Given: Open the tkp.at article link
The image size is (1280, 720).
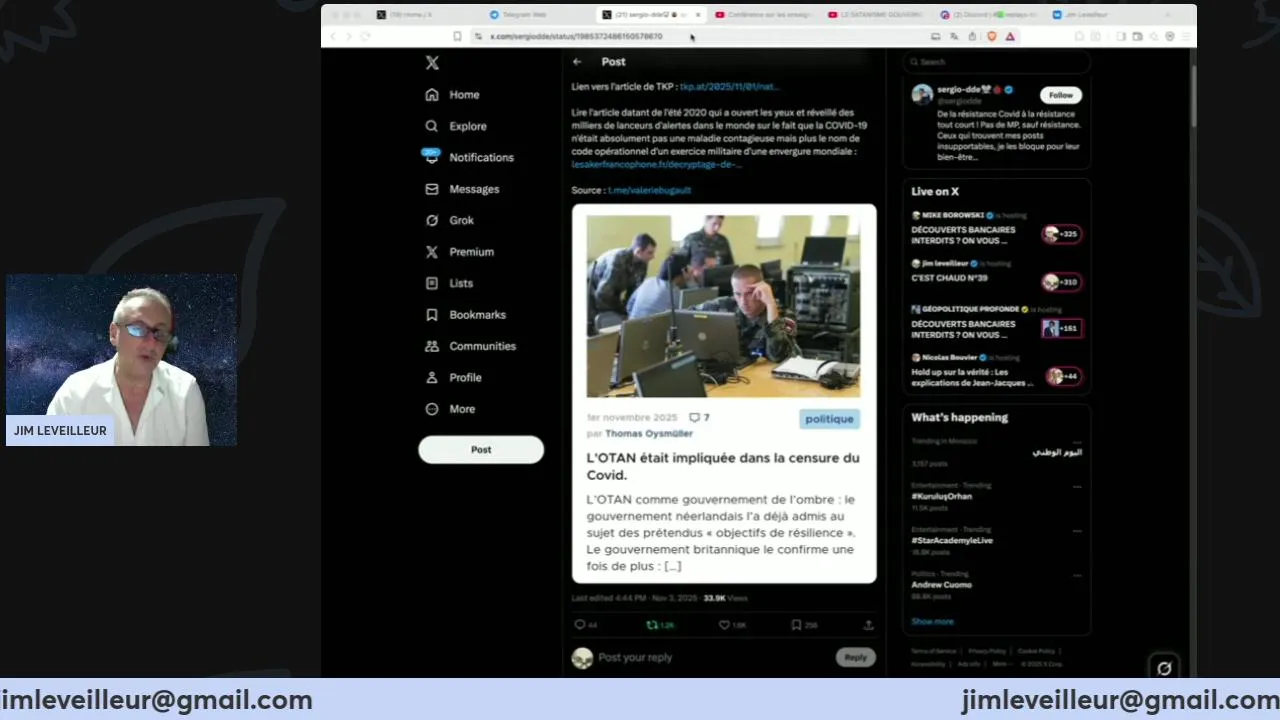Looking at the screenshot, I should (729, 87).
